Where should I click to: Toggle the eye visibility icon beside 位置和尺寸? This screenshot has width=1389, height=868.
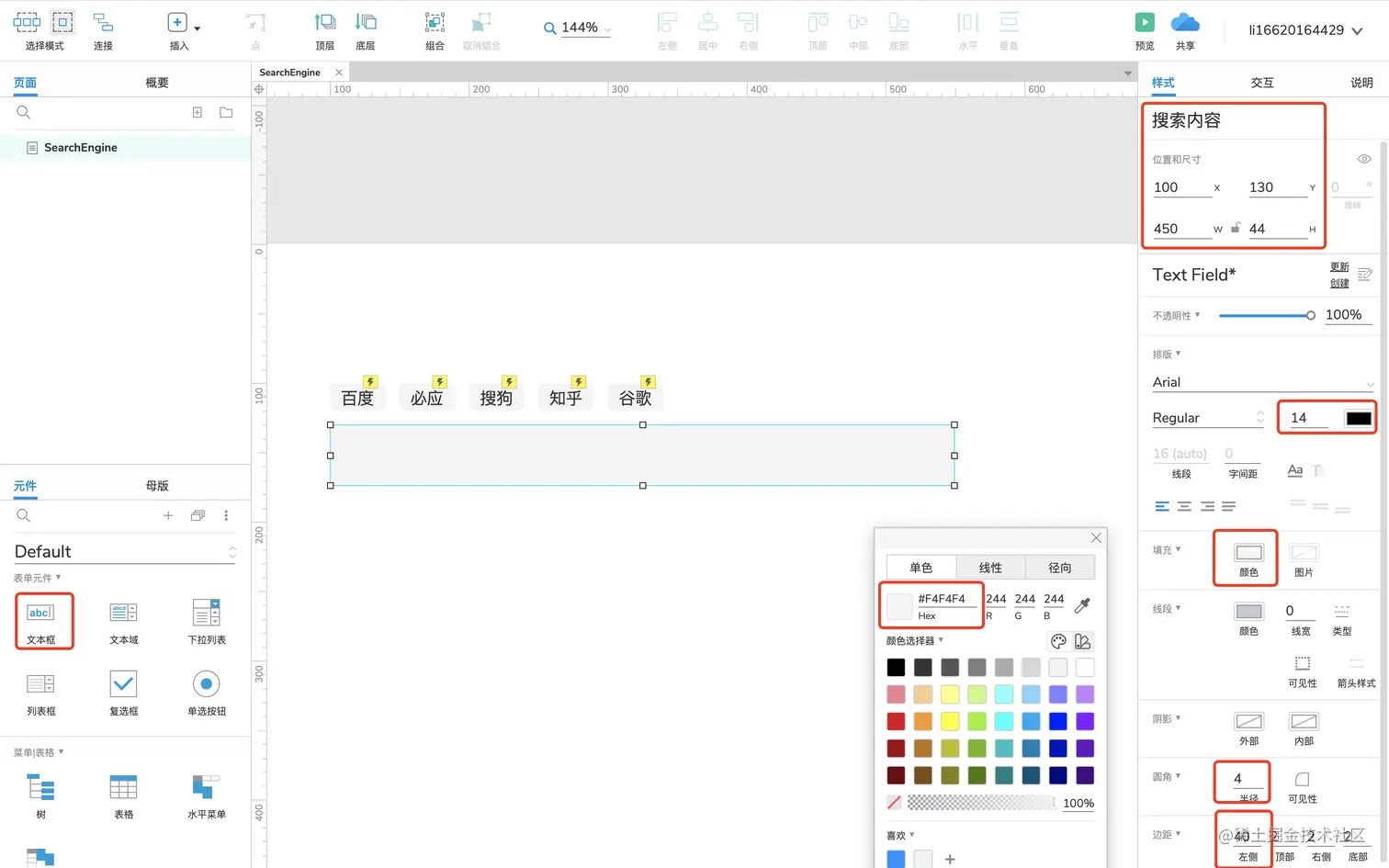1364,159
